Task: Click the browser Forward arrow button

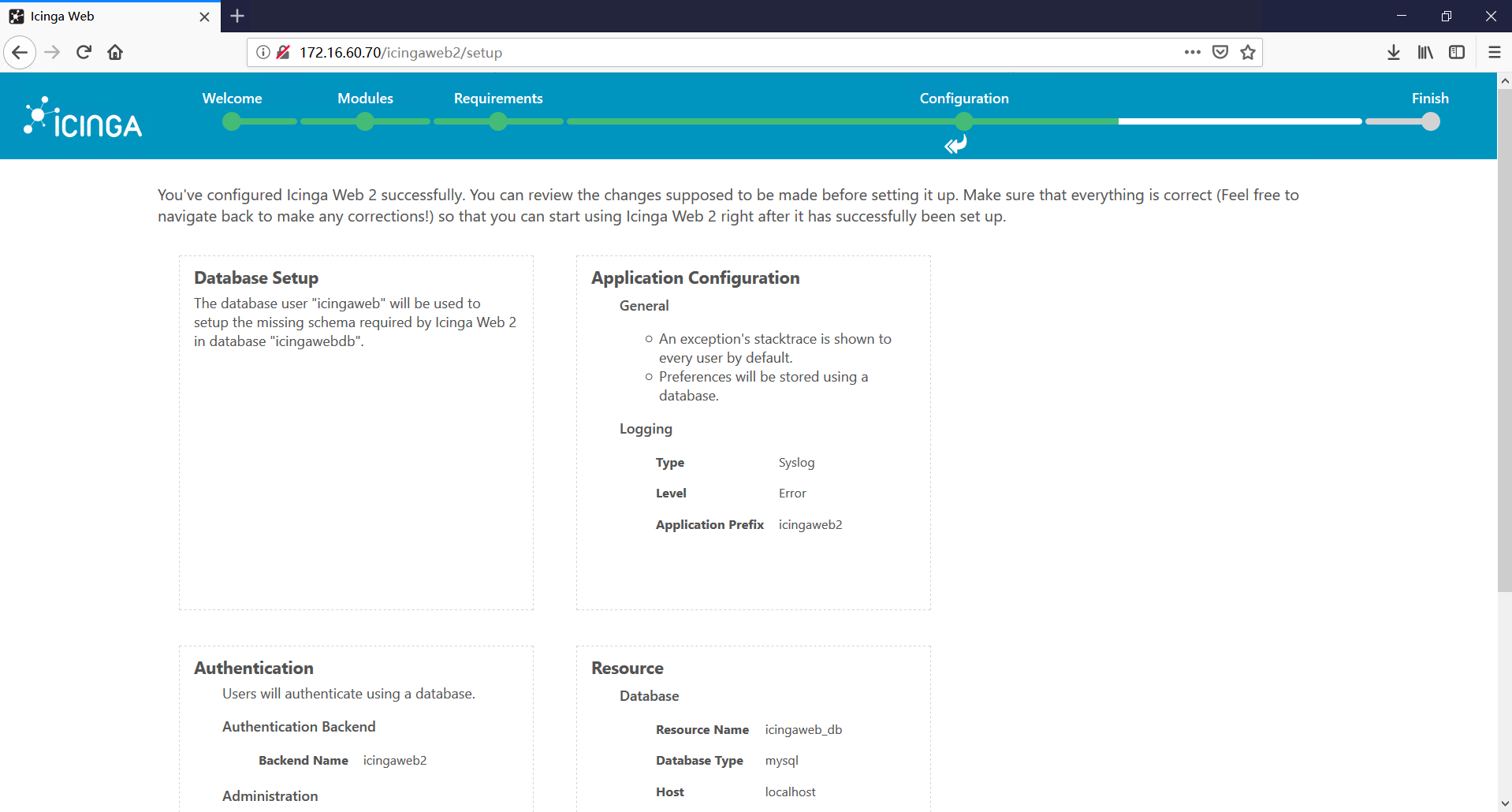Action: [x=52, y=53]
